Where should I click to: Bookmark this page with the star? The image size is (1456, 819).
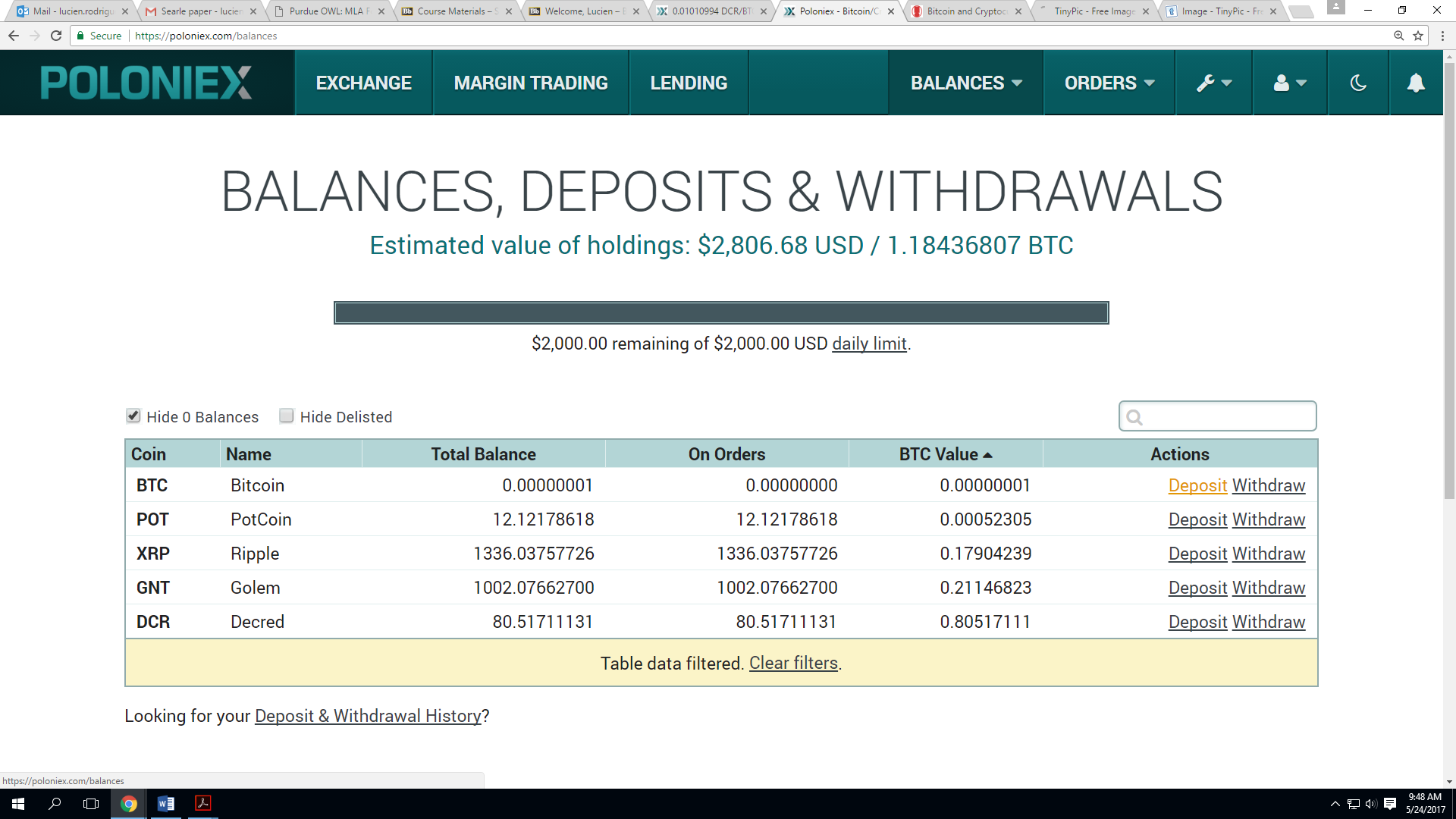pyautogui.click(x=1418, y=36)
